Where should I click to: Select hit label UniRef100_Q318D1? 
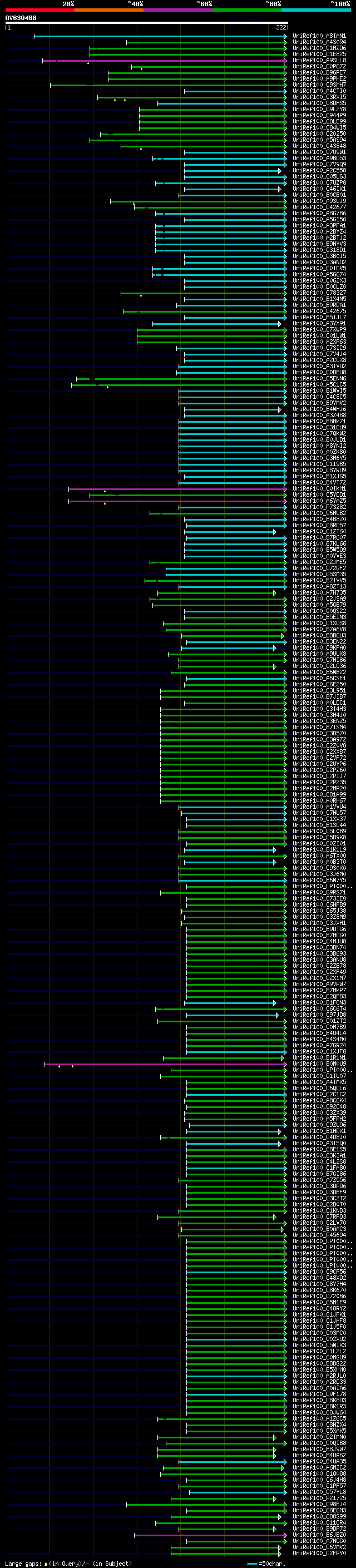point(319,250)
